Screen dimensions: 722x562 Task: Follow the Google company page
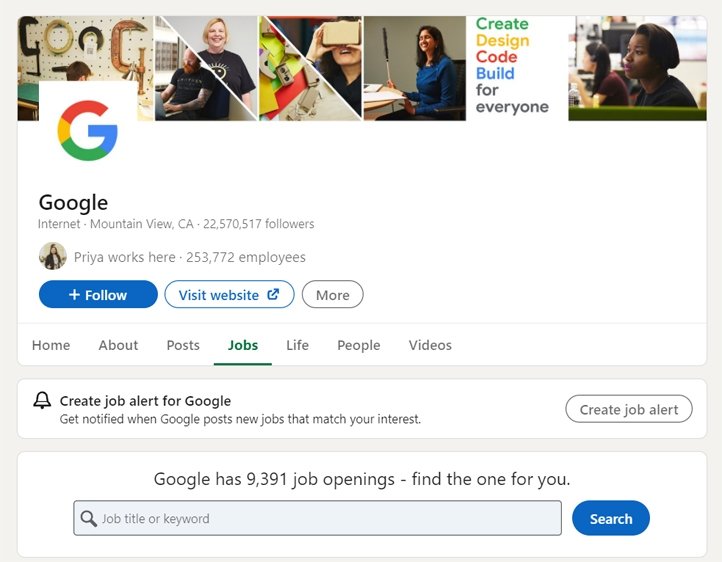tap(98, 295)
